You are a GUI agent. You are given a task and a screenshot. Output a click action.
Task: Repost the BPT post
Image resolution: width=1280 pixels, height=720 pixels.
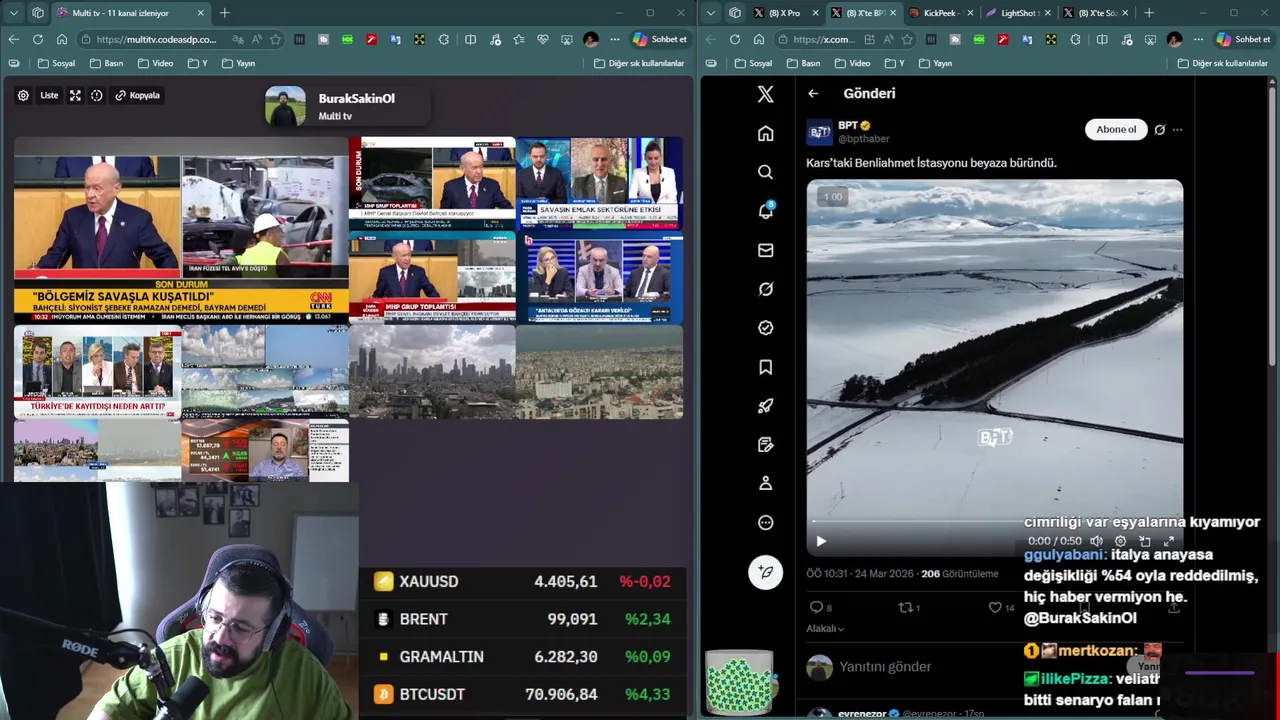[905, 607]
